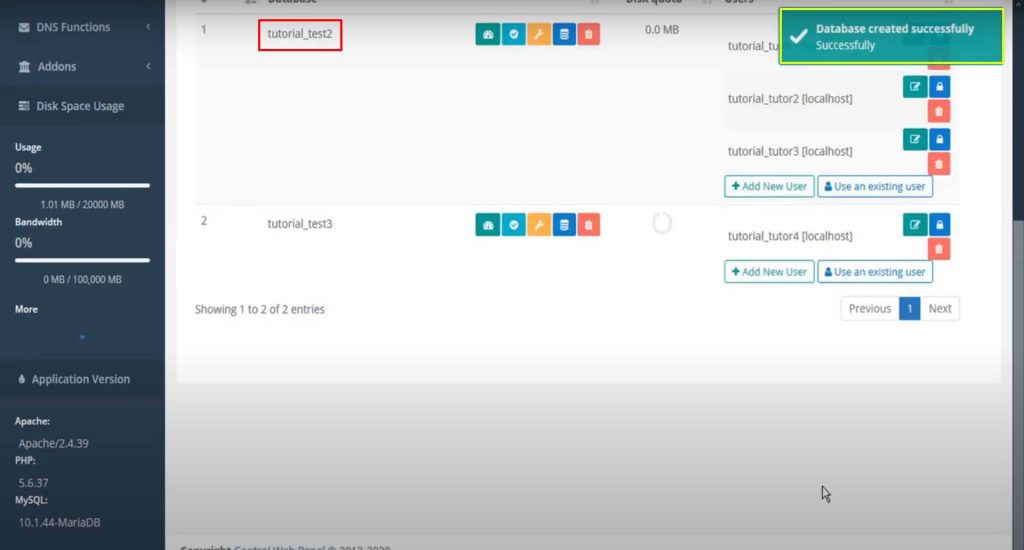
Task: Open the DNS Functions sidebar menu
Action: point(82,27)
